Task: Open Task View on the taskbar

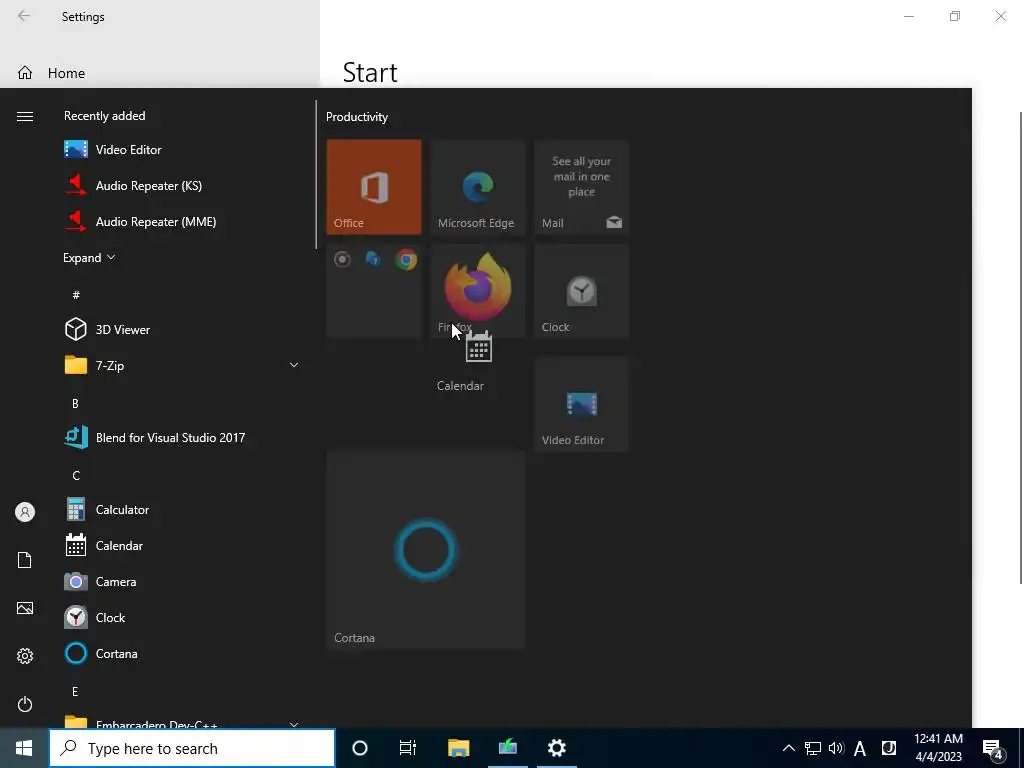Action: pyautogui.click(x=408, y=748)
